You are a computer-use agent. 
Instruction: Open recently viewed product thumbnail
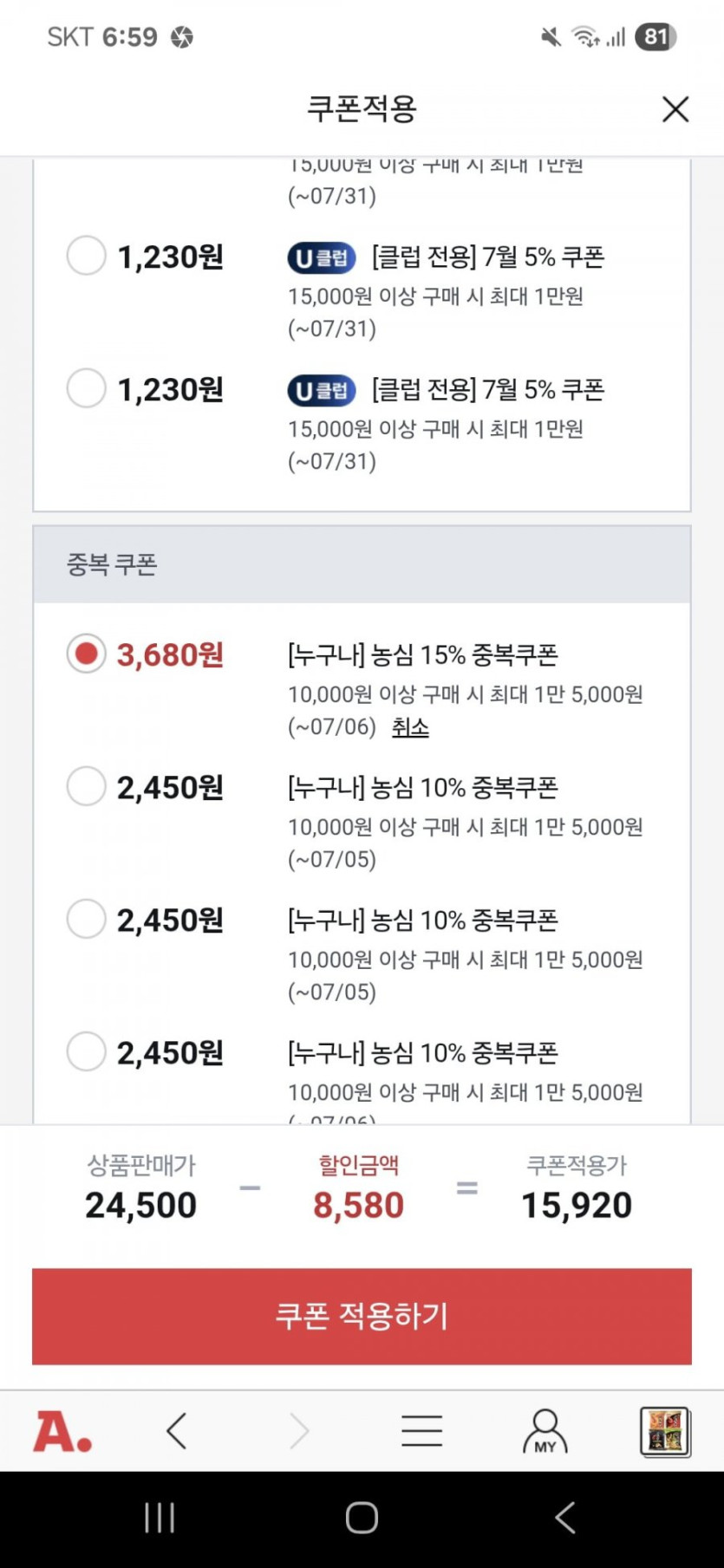[665, 1431]
